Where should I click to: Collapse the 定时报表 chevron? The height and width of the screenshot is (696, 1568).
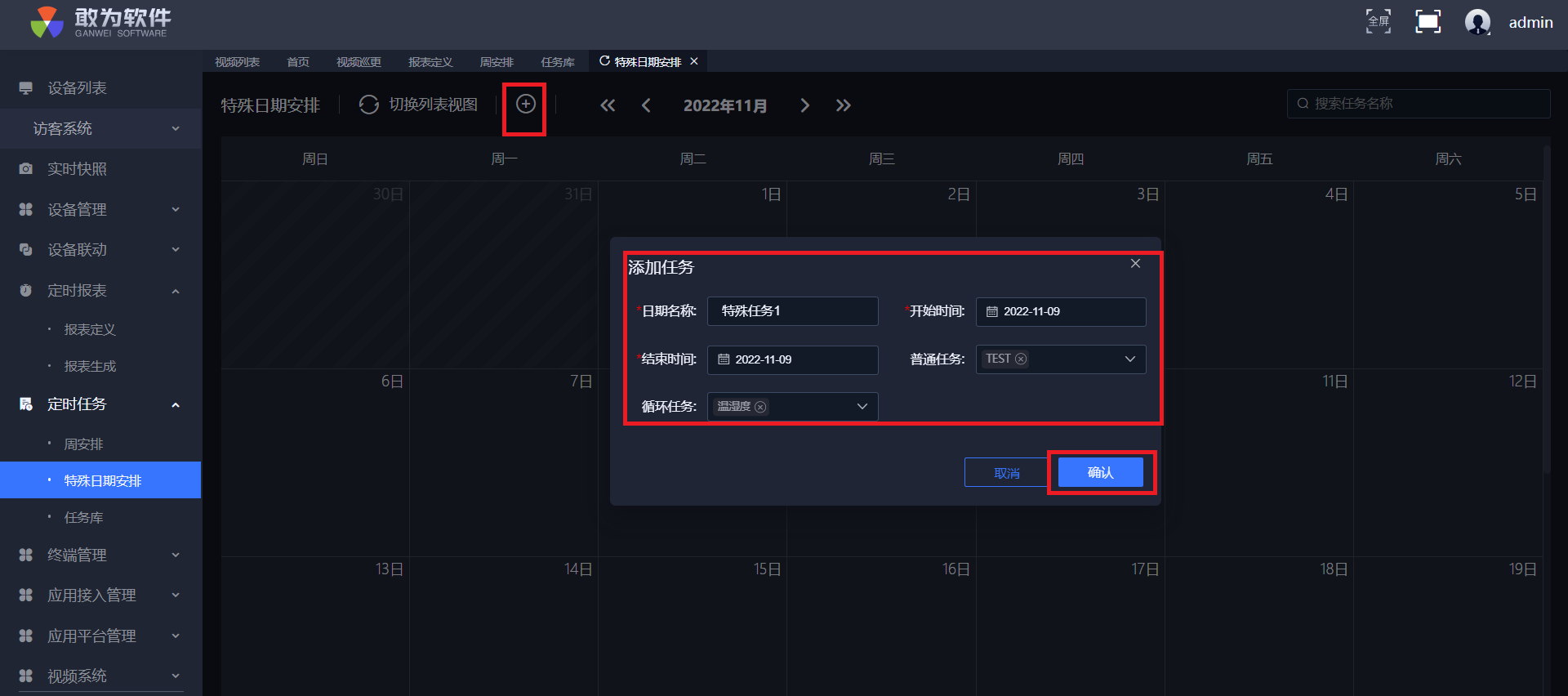[176, 292]
